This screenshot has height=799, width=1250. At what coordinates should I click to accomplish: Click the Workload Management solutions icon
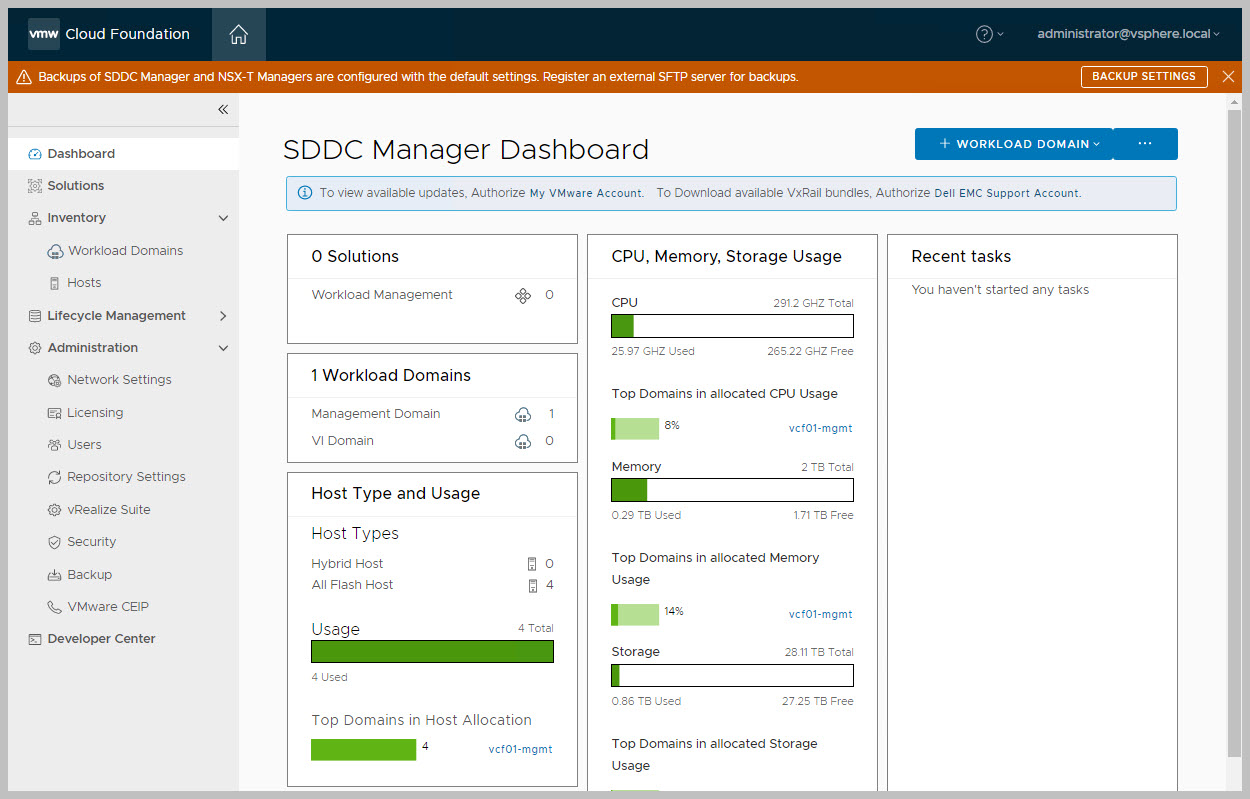click(x=522, y=295)
